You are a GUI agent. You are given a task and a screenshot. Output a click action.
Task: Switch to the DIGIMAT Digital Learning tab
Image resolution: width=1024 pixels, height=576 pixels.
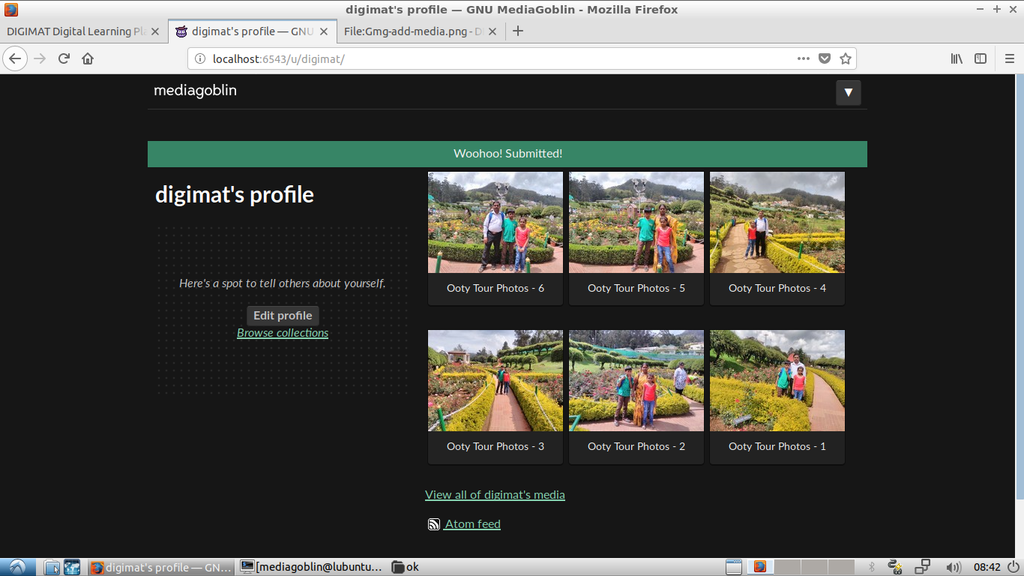click(x=76, y=31)
